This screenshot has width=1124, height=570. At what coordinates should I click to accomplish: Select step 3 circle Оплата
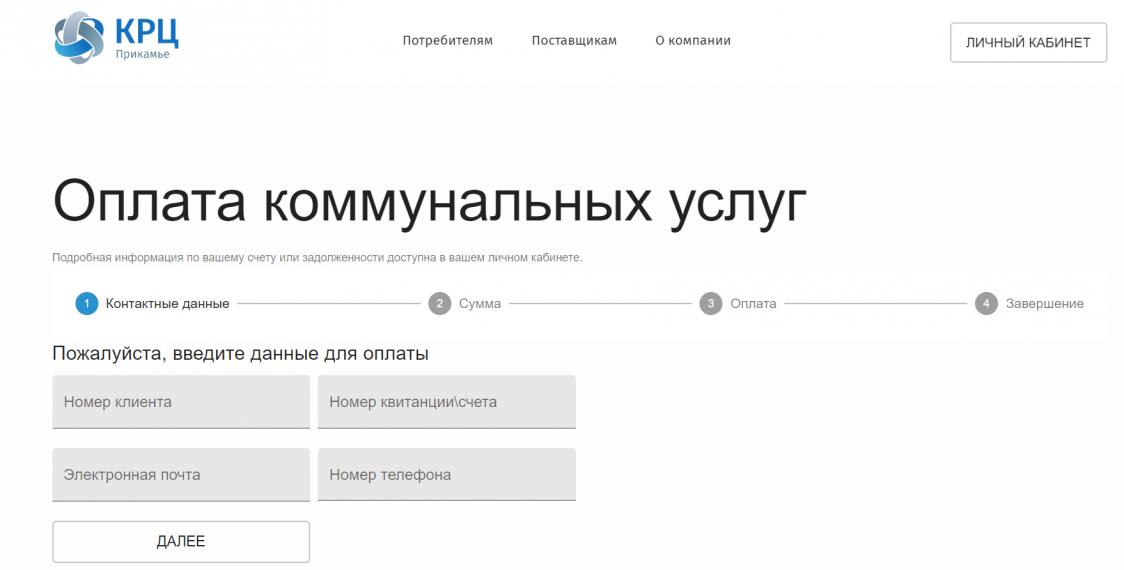click(x=710, y=304)
